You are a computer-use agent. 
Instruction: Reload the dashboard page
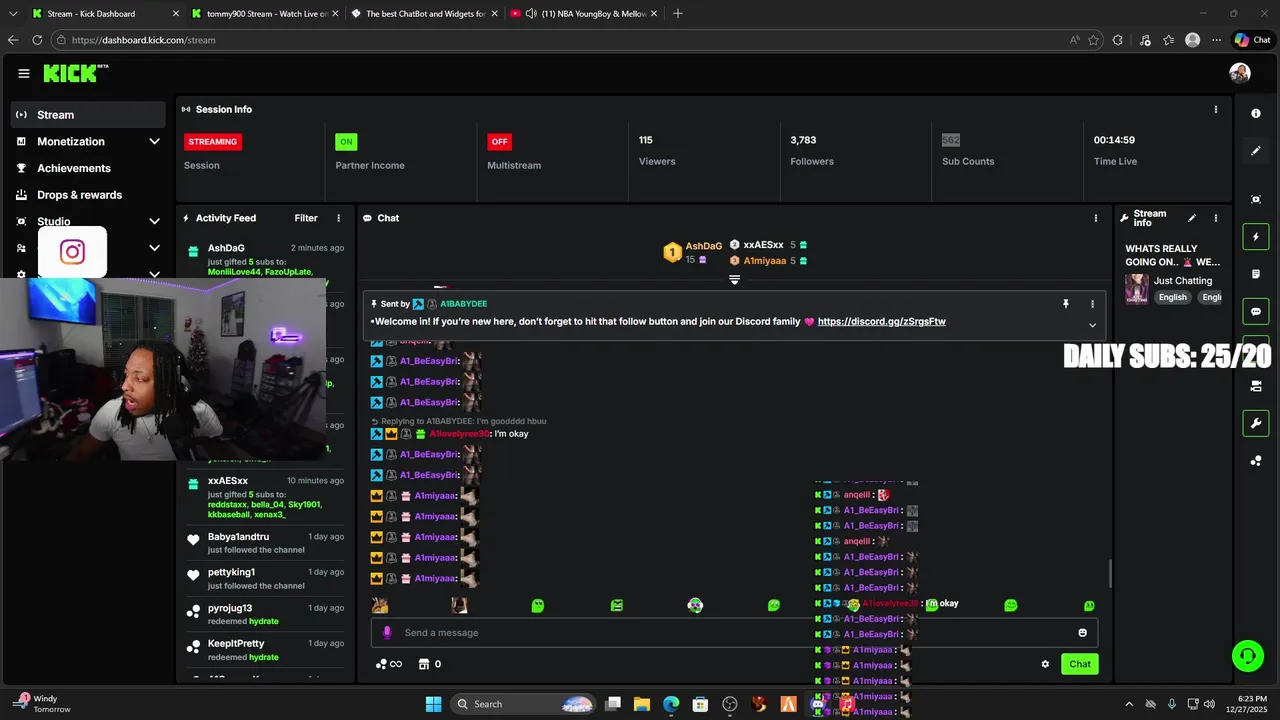click(37, 40)
